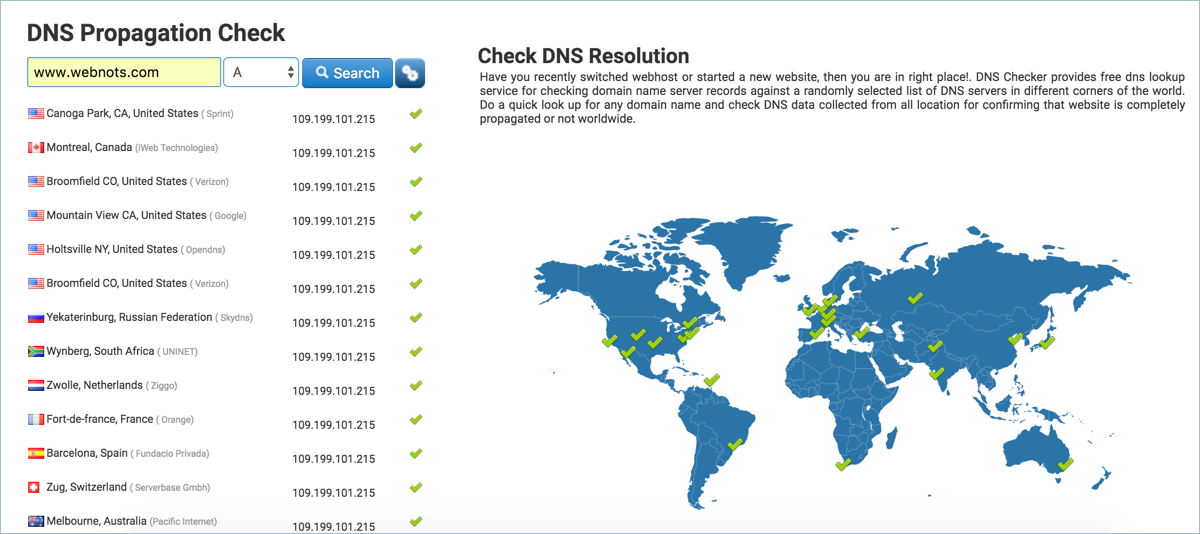
Task: Click green checkmark in Wynberg, South Africa row
Action: [416, 352]
